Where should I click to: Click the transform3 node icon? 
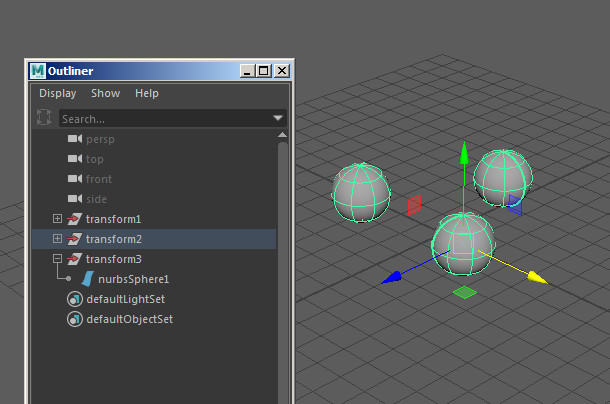(x=74, y=259)
